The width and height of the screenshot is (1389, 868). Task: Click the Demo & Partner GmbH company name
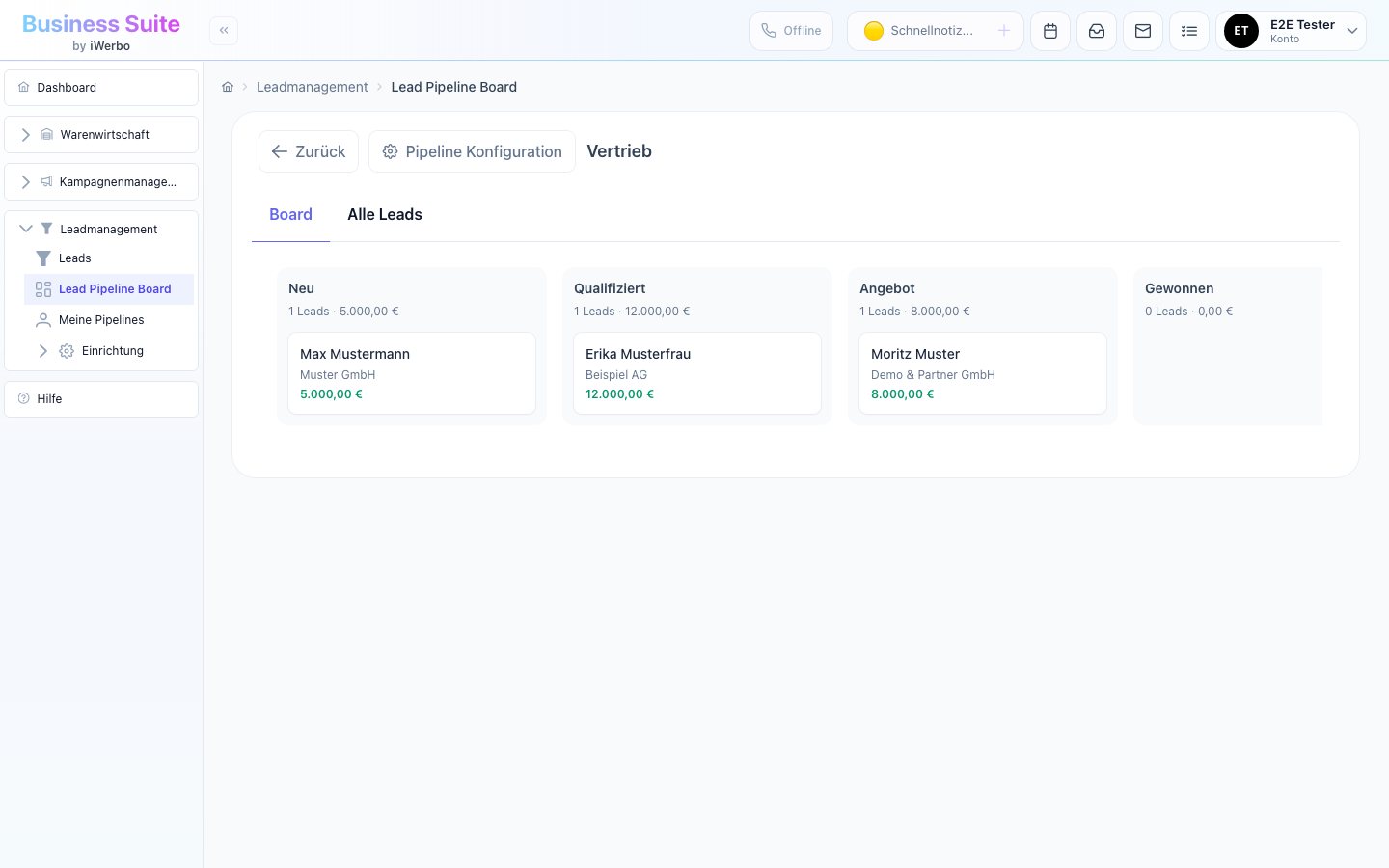tap(933, 375)
